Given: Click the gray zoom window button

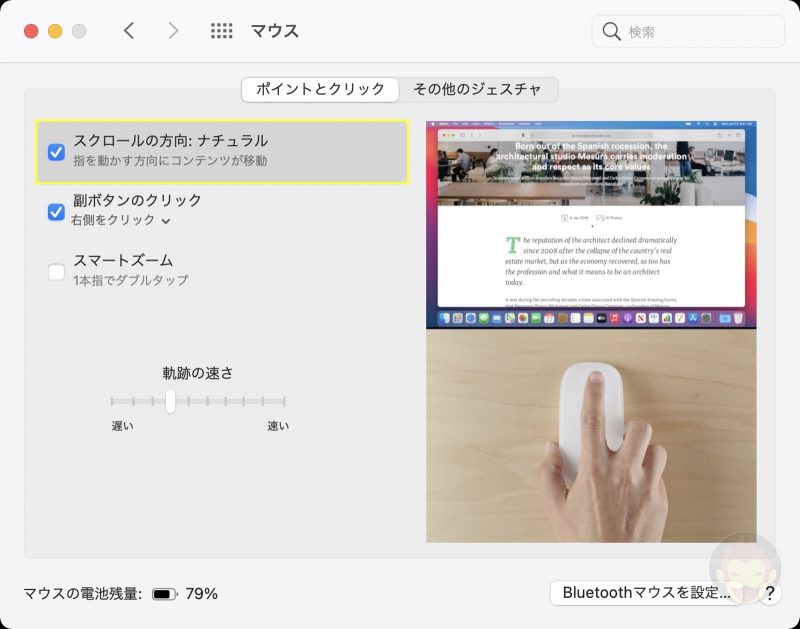Looking at the screenshot, I should (x=79, y=31).
